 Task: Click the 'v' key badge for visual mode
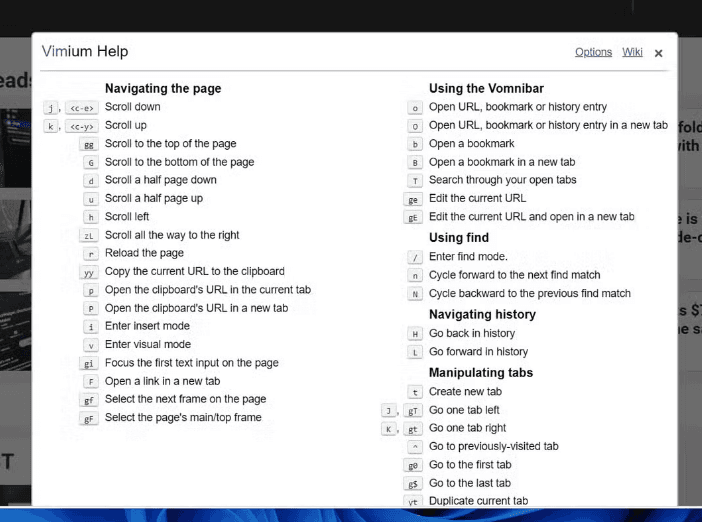point(91,345)
